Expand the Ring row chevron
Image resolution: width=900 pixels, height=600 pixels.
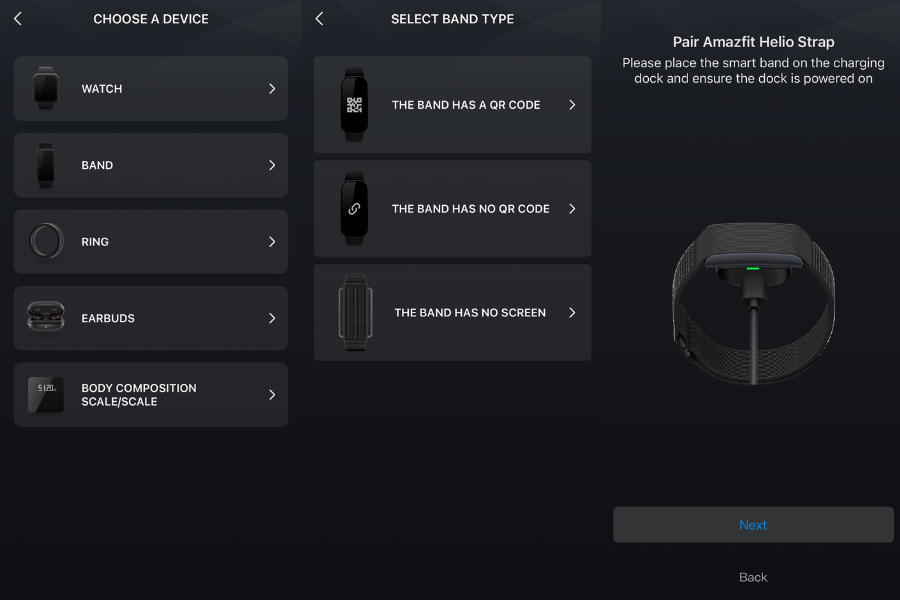(272, 241)
